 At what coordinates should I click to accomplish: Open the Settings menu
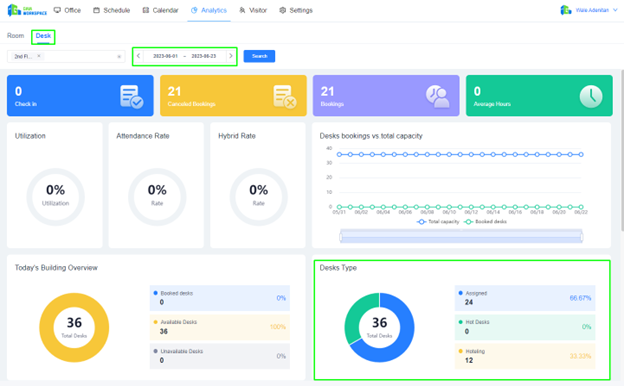[296, 10]
